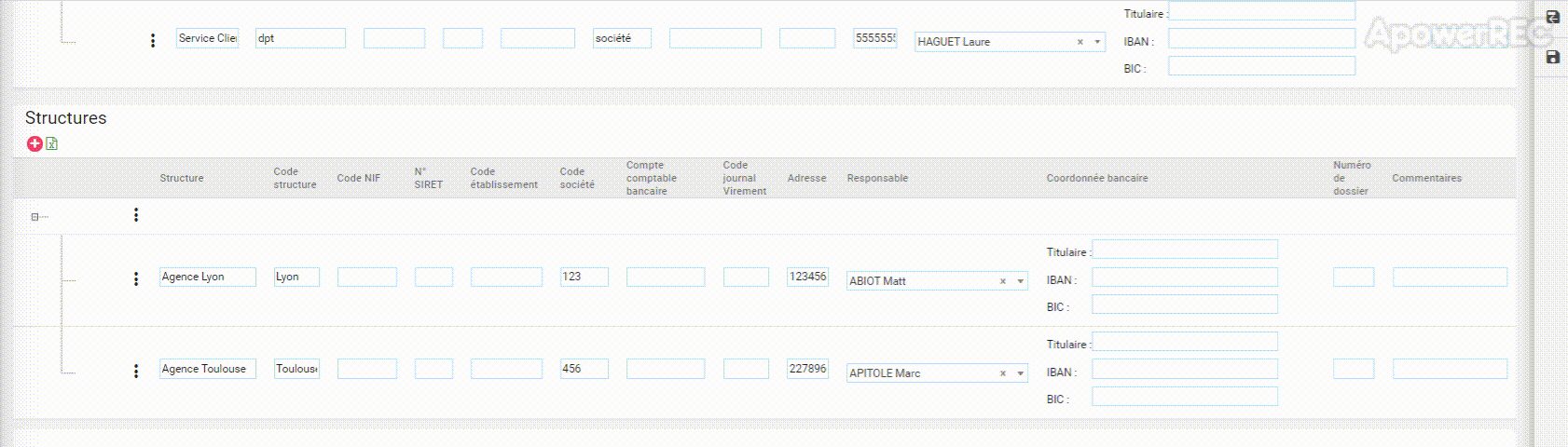Click the bottom save icon in right sidebar
The image size is (1568, 447).
click(x=1552, y=57)
